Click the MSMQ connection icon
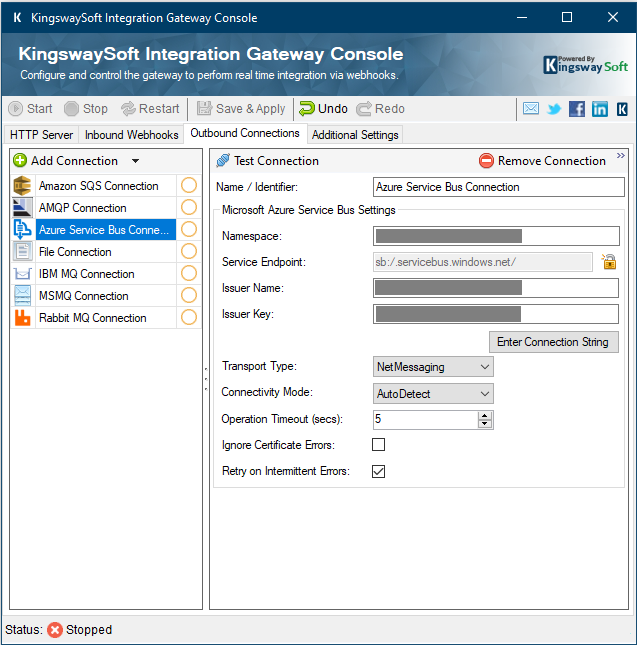637x645 pixels. tap(23, 295)
